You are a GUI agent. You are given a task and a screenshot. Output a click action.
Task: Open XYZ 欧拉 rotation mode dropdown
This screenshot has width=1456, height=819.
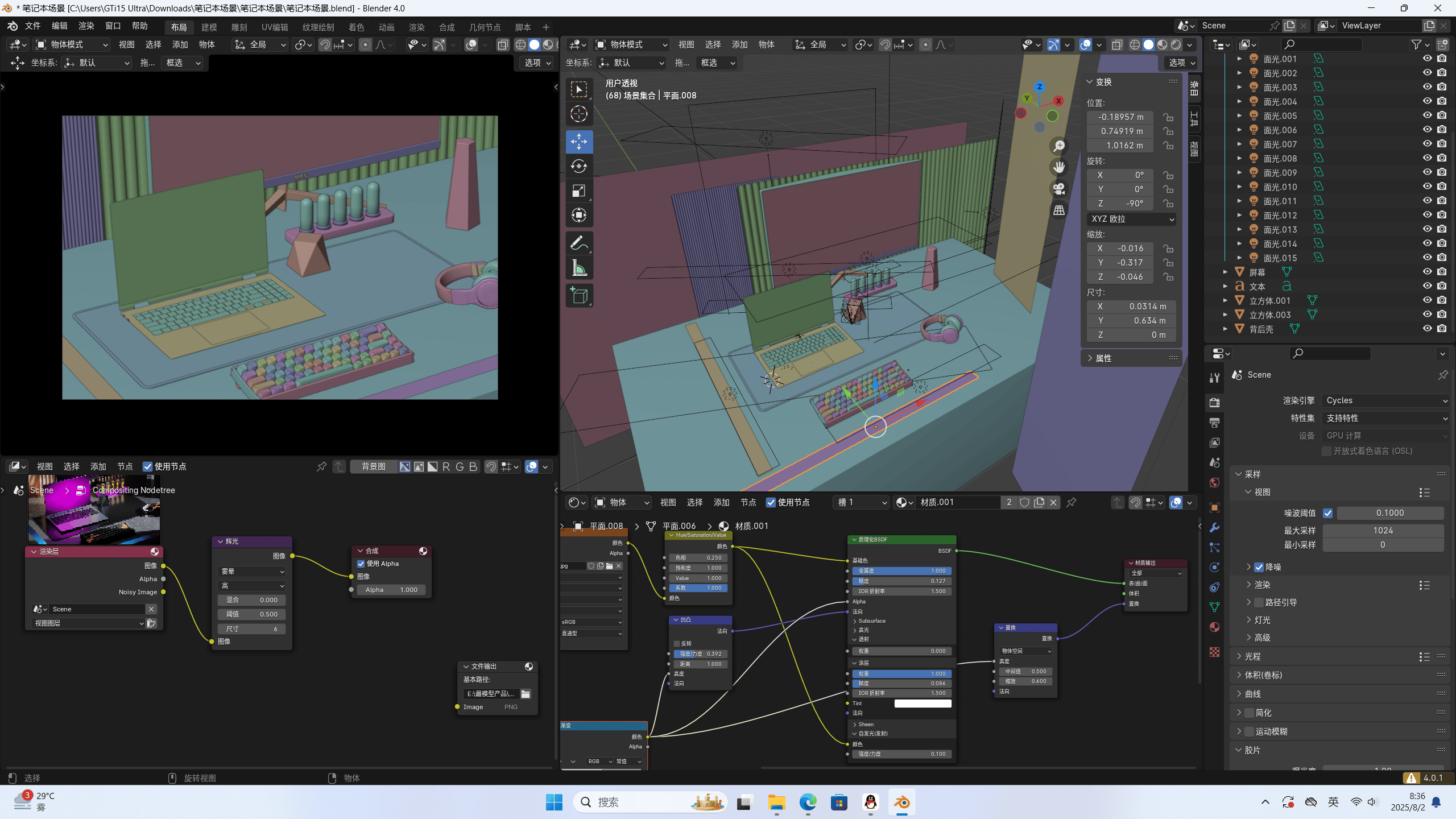(x=1131, y=219)
